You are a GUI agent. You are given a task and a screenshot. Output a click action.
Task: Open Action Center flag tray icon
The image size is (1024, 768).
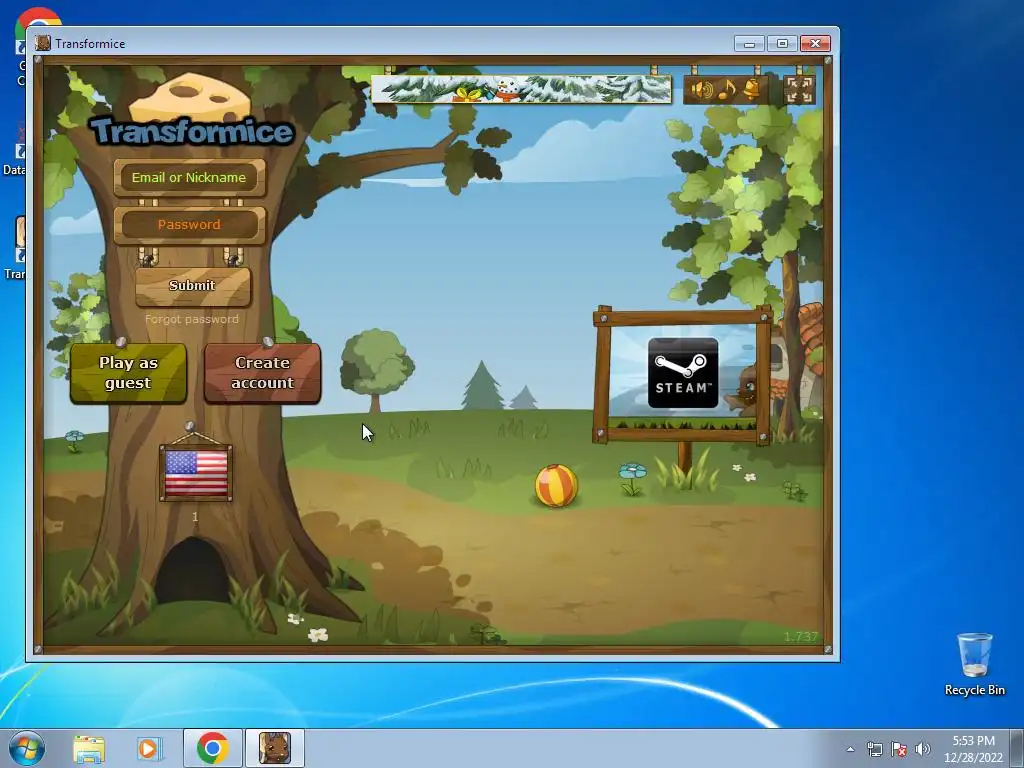[899, 749]
